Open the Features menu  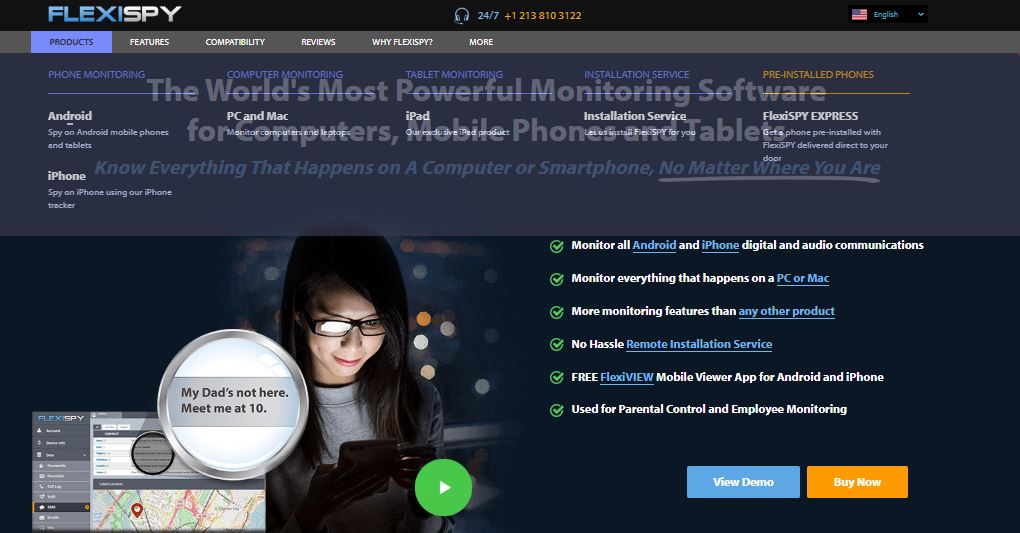tap(149, 42)
